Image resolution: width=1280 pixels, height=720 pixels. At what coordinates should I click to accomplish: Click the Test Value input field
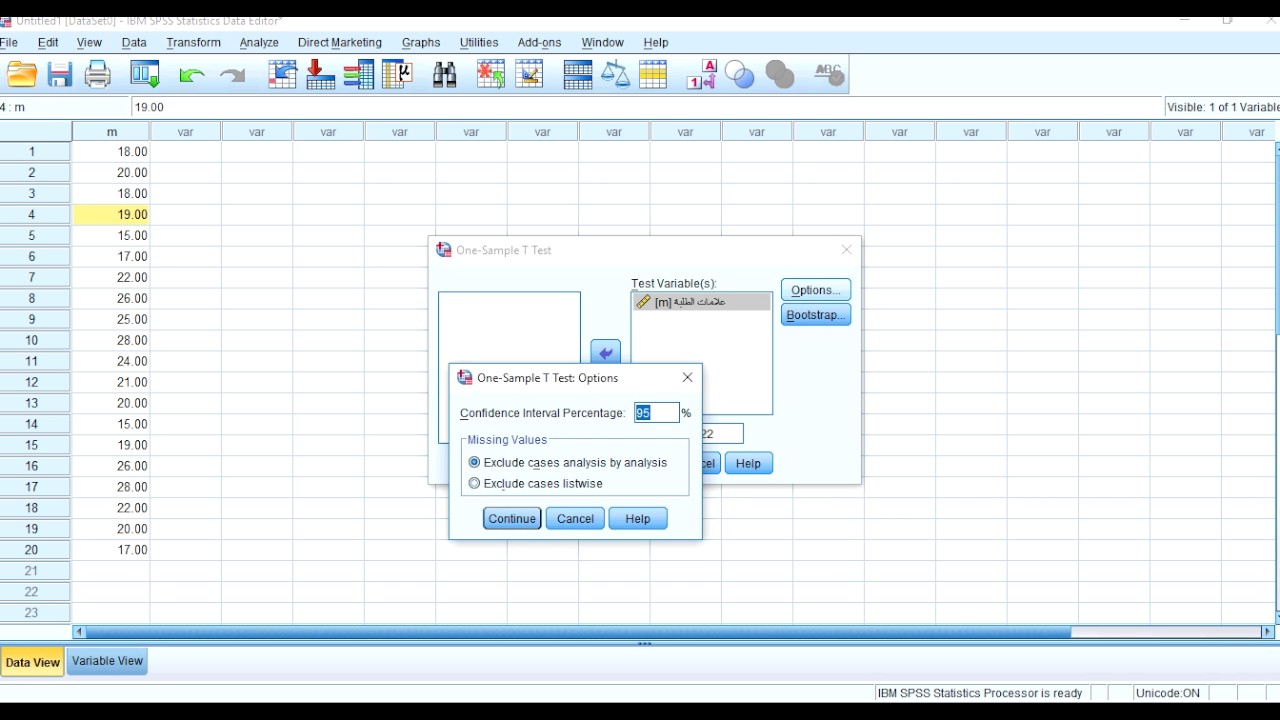coord(722,434)
